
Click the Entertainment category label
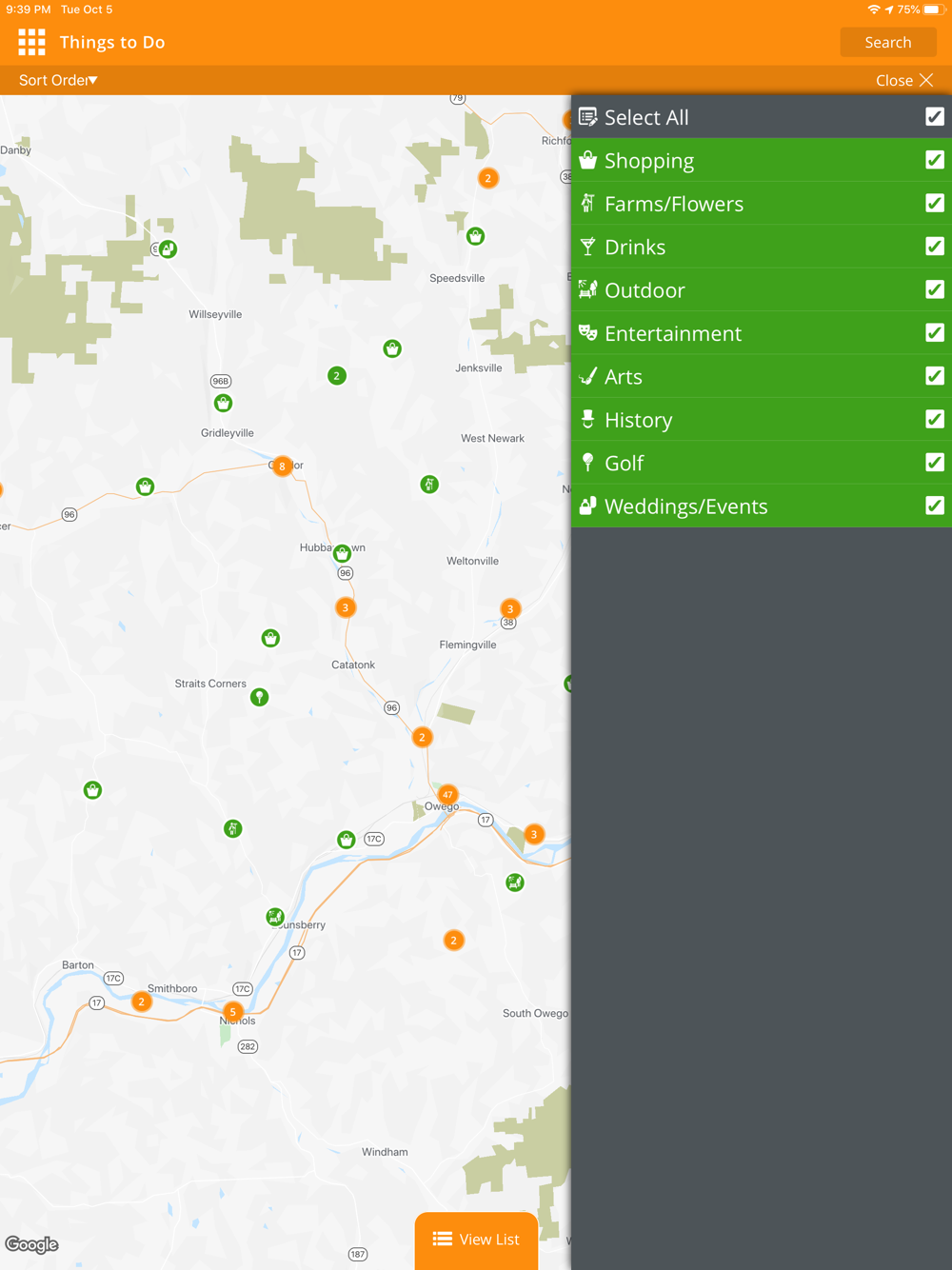point(673,333)
